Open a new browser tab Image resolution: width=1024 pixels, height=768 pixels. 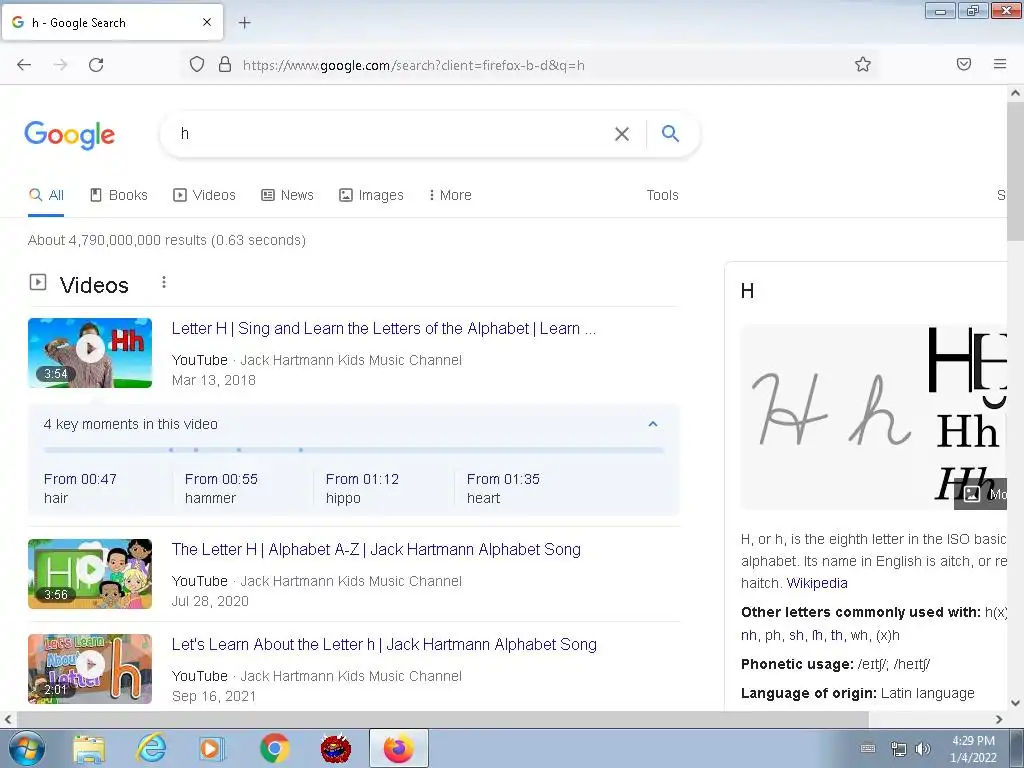point(244,23)
